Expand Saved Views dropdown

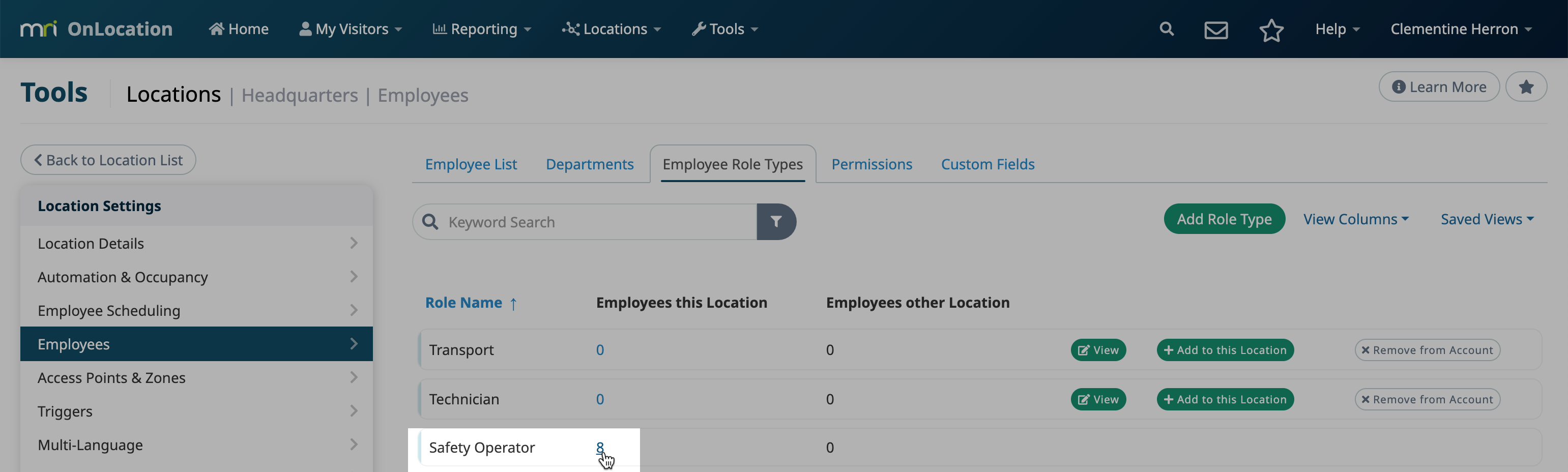pyautogui.click(x=1487, y=219)
